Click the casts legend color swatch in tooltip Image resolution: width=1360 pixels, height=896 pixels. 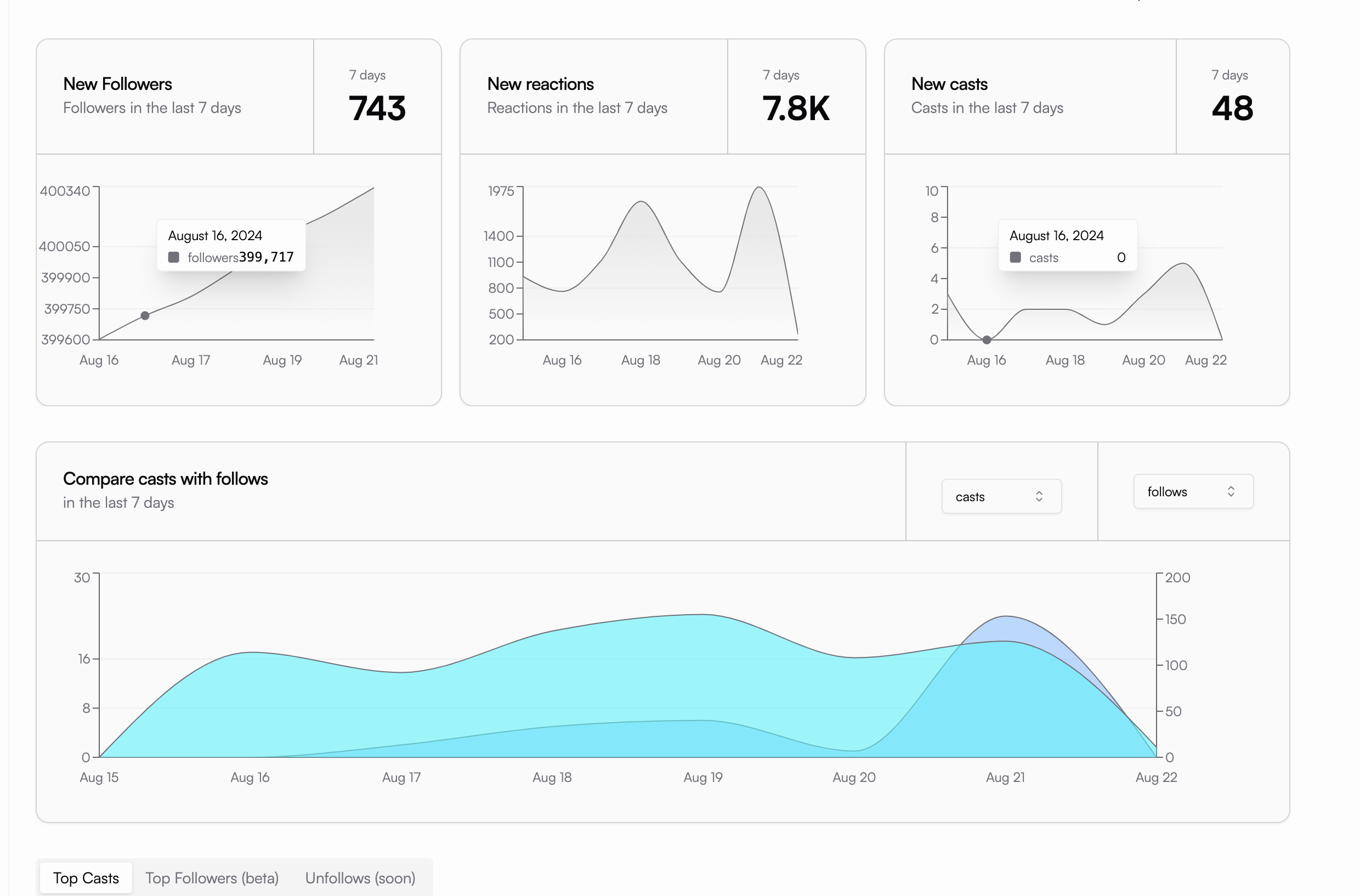point(1015,257)
